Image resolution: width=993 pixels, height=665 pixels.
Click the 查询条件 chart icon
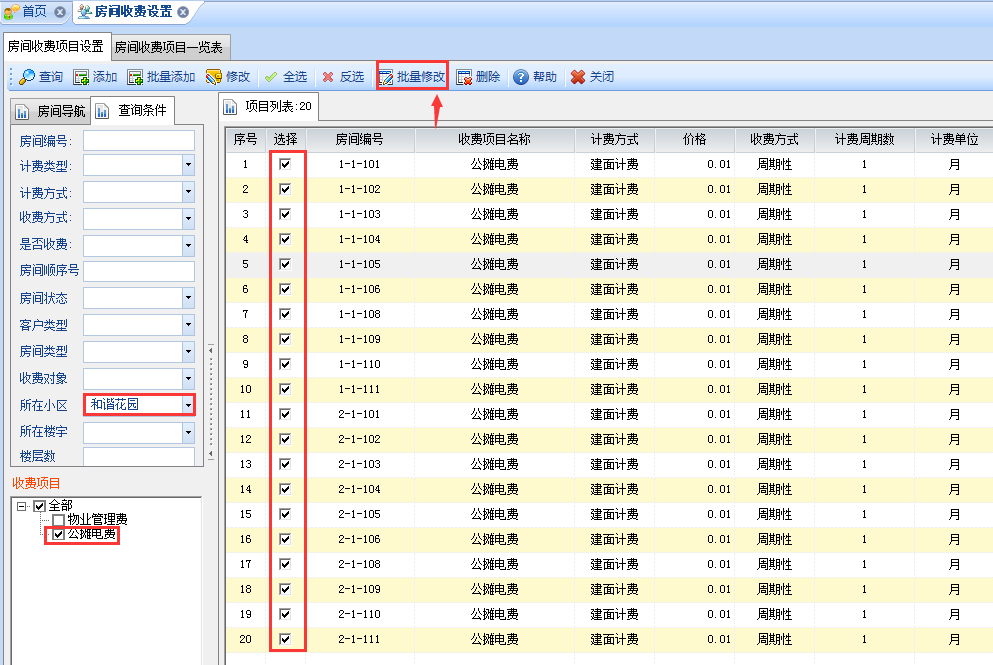pyautogui.click(x=102, y=111)
